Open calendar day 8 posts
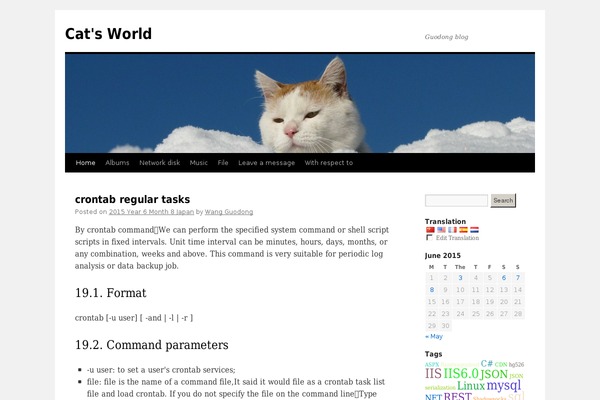 tap(432, 290)
